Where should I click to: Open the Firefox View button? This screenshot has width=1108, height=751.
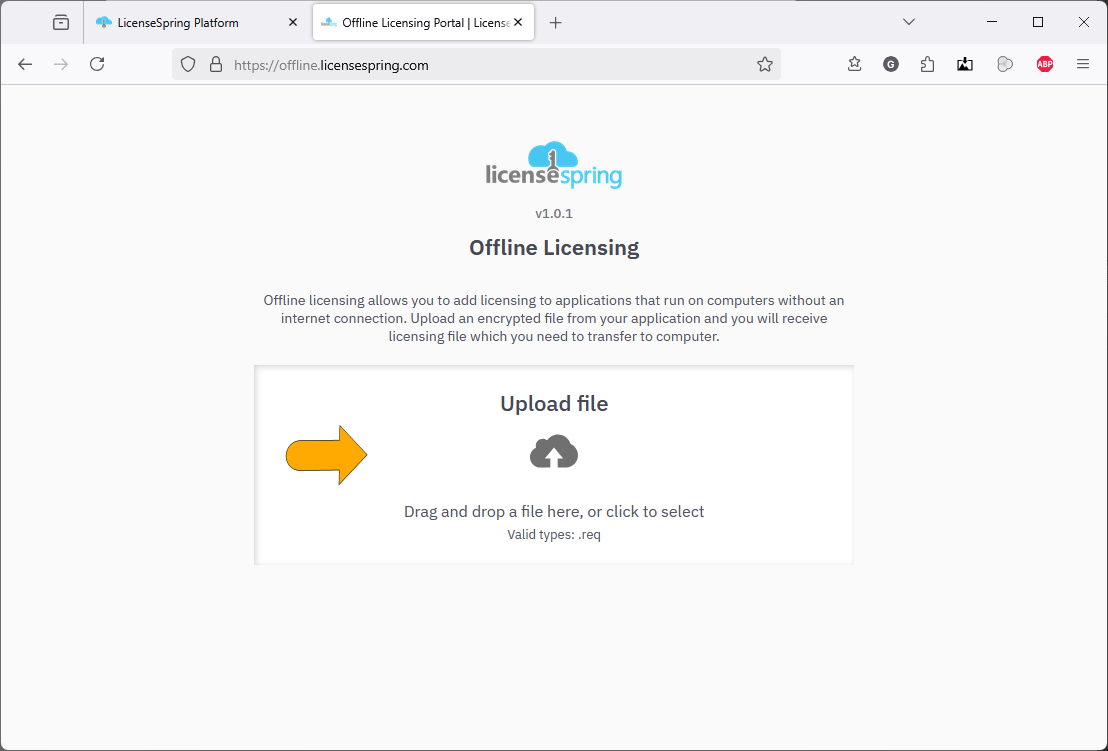[x=61, y=23]
